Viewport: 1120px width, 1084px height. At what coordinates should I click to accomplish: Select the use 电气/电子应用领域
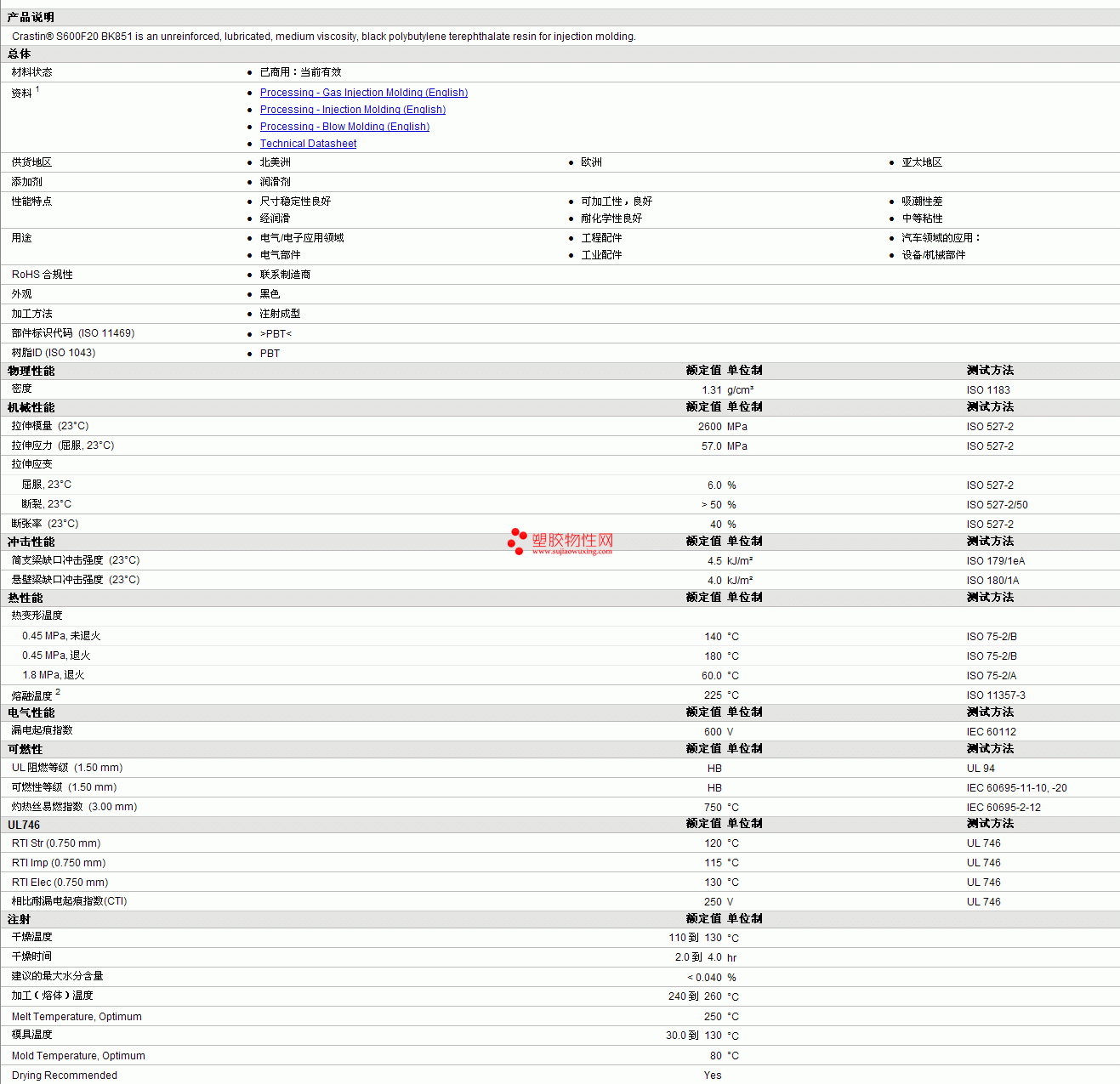pos(302,238)
